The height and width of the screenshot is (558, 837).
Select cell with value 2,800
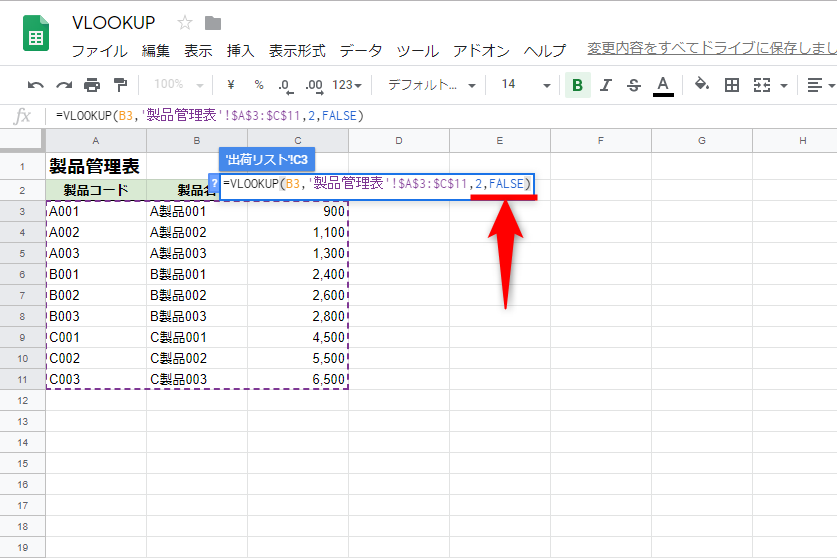[x=298, y=317]
